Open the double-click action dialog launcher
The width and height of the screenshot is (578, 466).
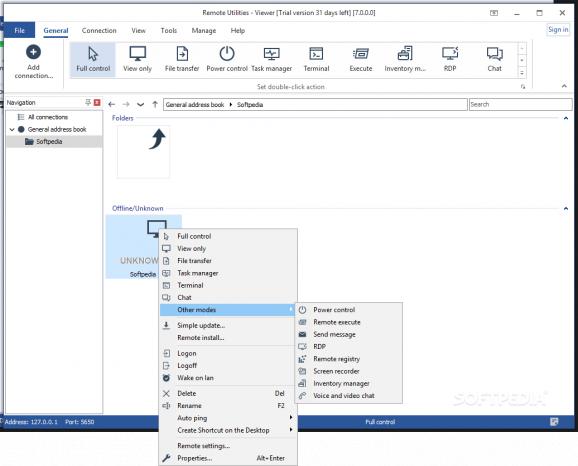point(523,87)
